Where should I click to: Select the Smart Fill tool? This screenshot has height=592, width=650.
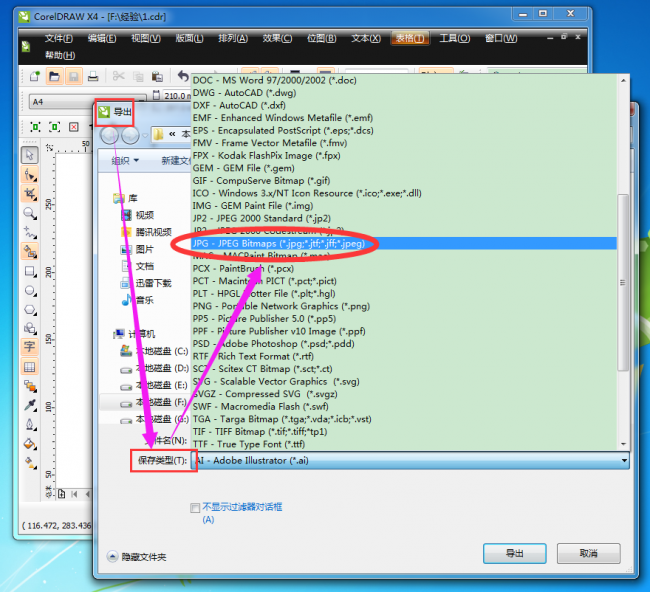coord(30,252)
